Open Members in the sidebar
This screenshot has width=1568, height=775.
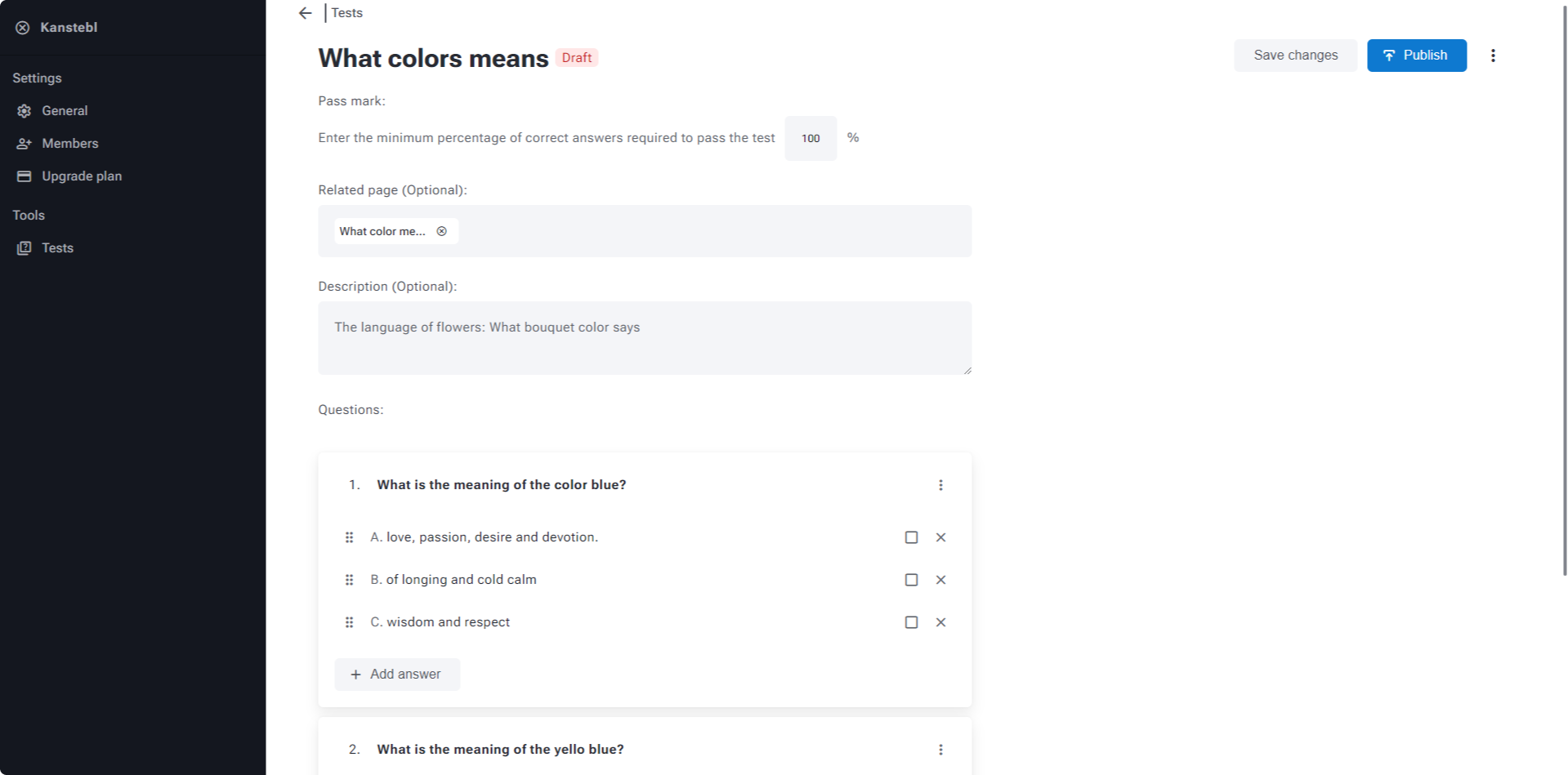coord(69,143)
